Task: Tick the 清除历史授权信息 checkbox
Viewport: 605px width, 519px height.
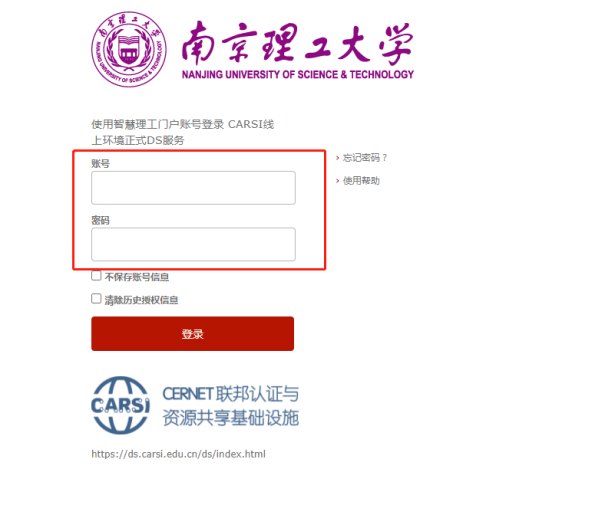Action: [x=96, y=299]
